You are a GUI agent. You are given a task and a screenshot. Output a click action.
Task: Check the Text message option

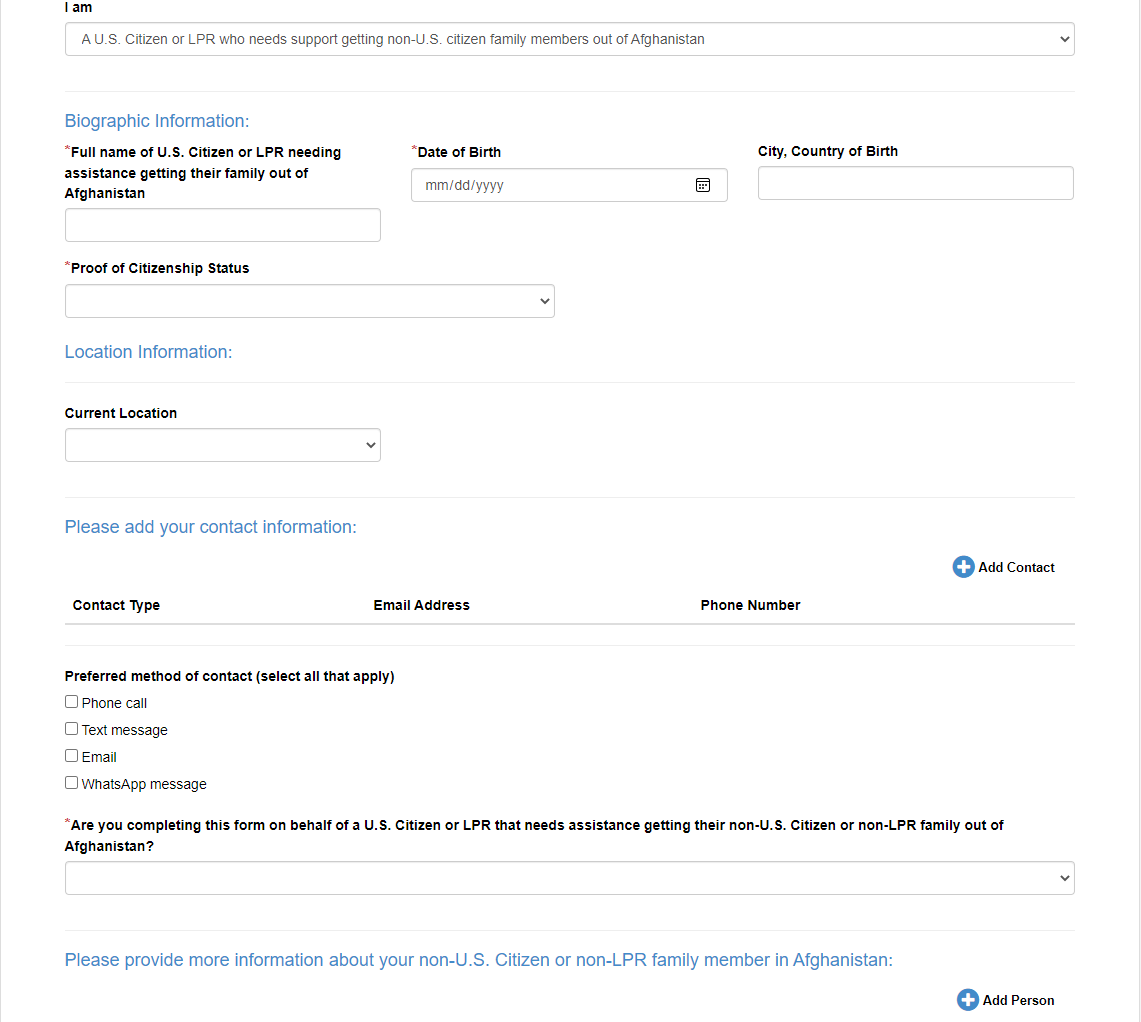tap(72, 729)
